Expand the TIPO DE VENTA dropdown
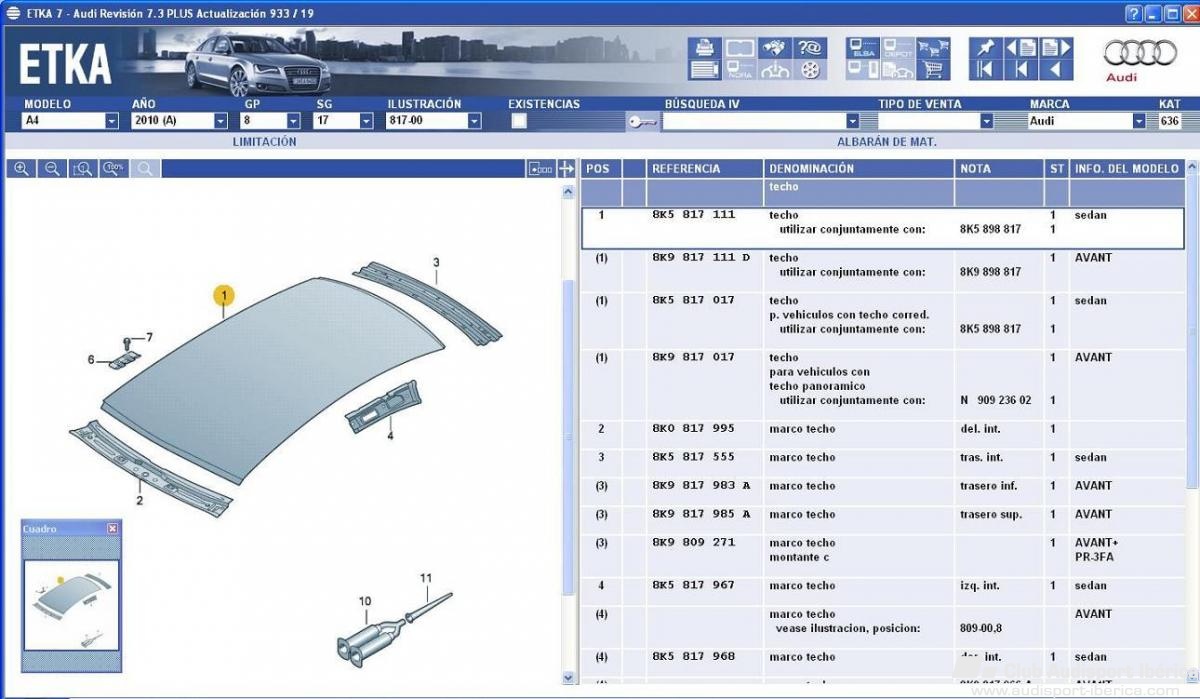This screenshot has width=1200, height=699. (x=986, y=121)
